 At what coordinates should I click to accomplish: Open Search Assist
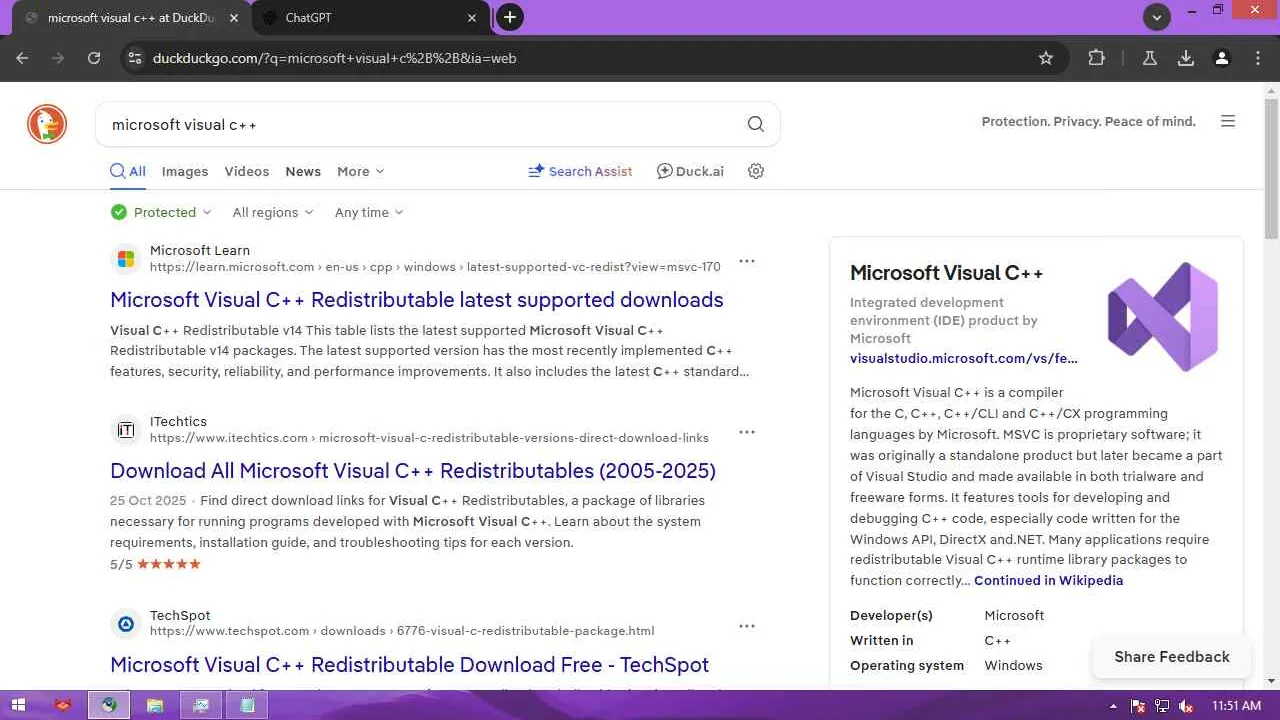click(x=580, y=171)
